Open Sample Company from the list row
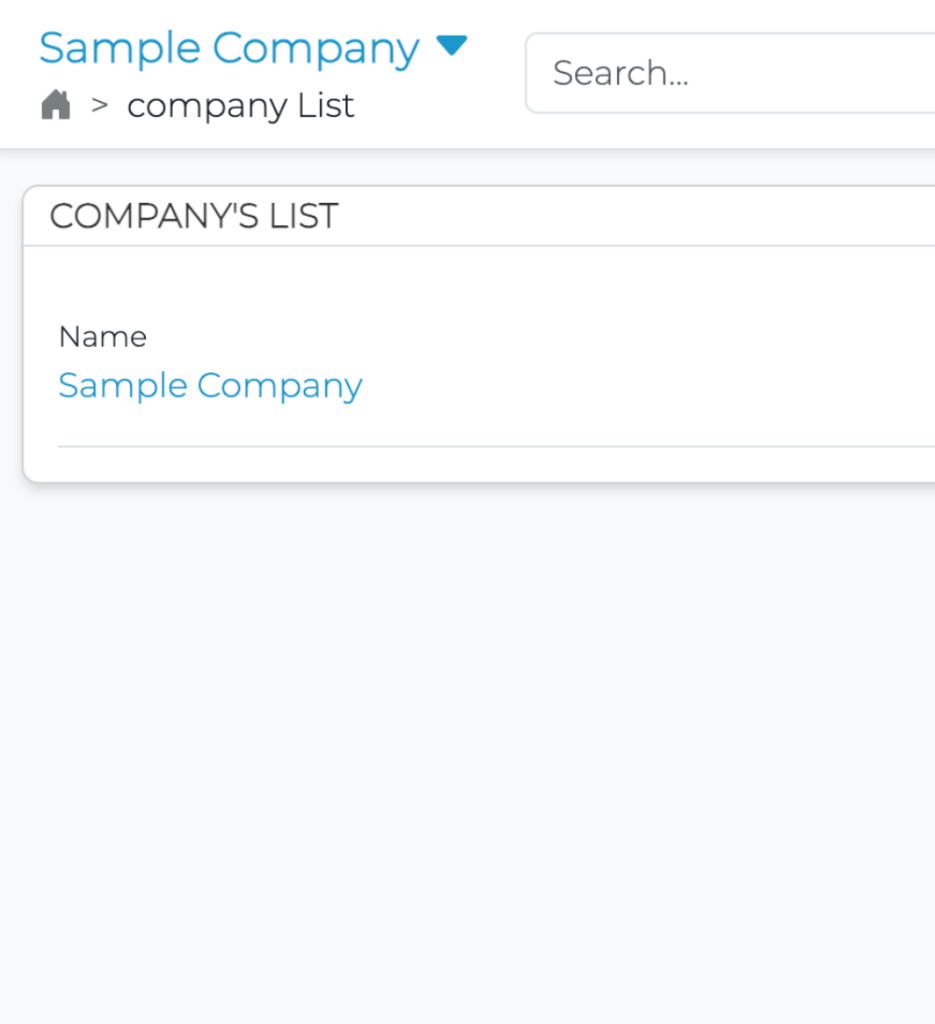 click(210, 385)
